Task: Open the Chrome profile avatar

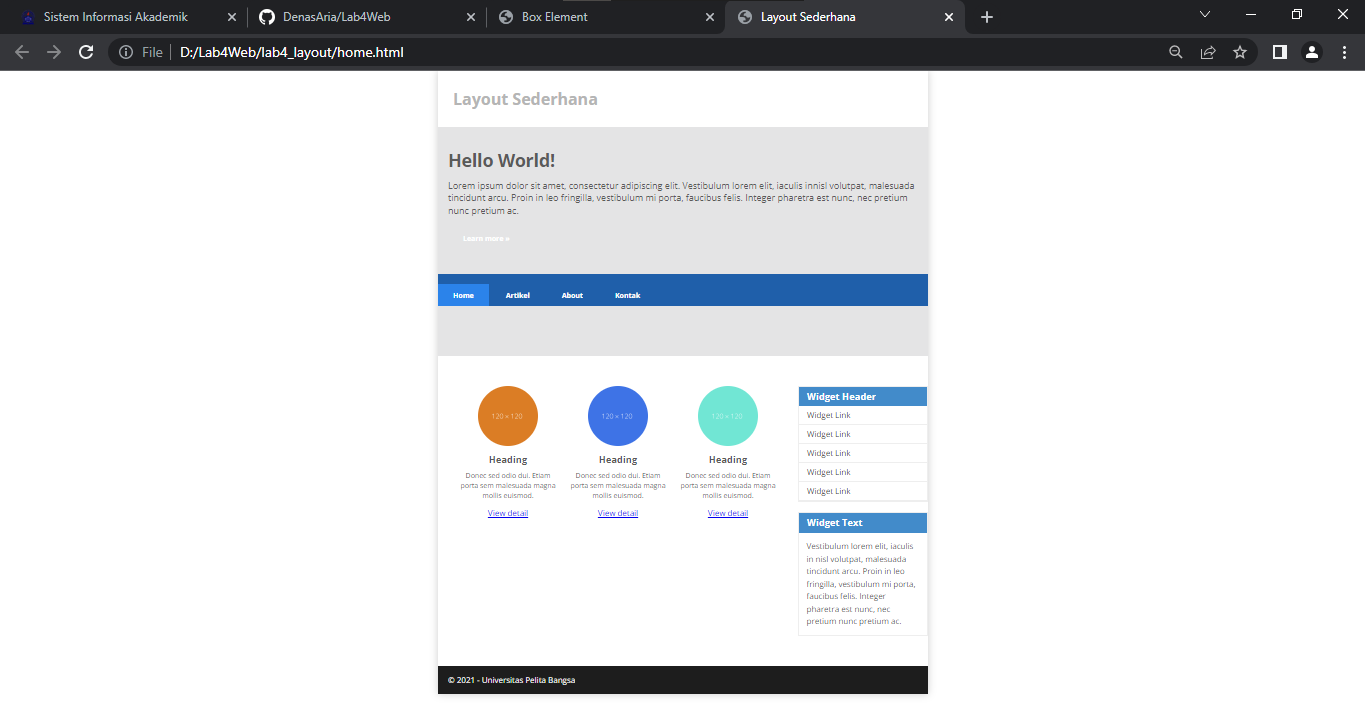Action: tap(1312, 52)
